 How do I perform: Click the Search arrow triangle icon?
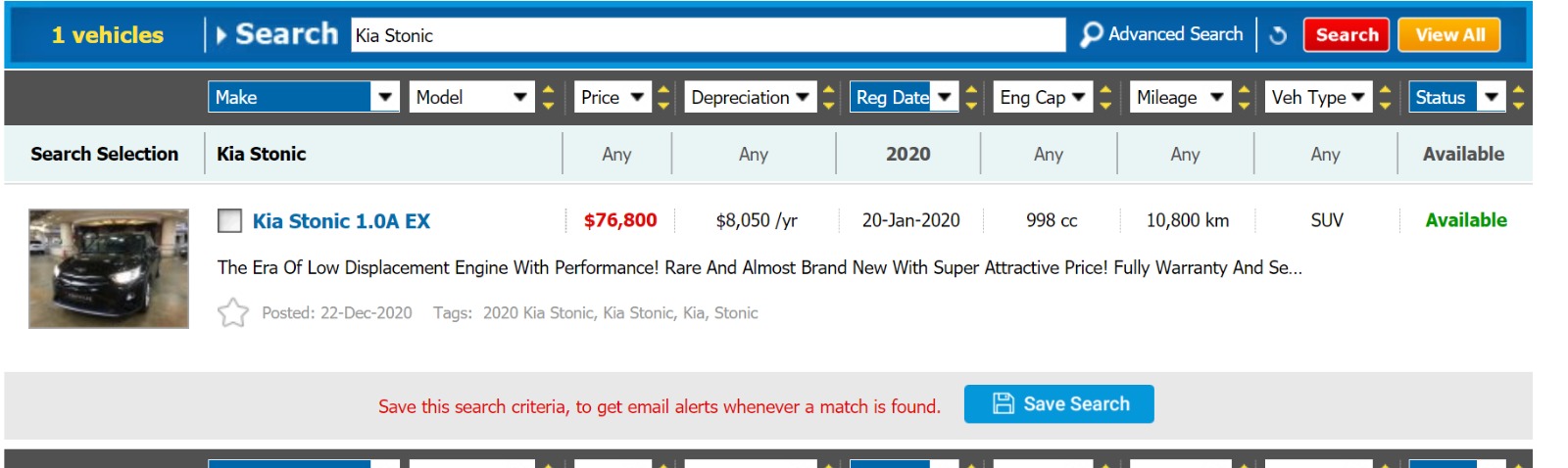221,35
